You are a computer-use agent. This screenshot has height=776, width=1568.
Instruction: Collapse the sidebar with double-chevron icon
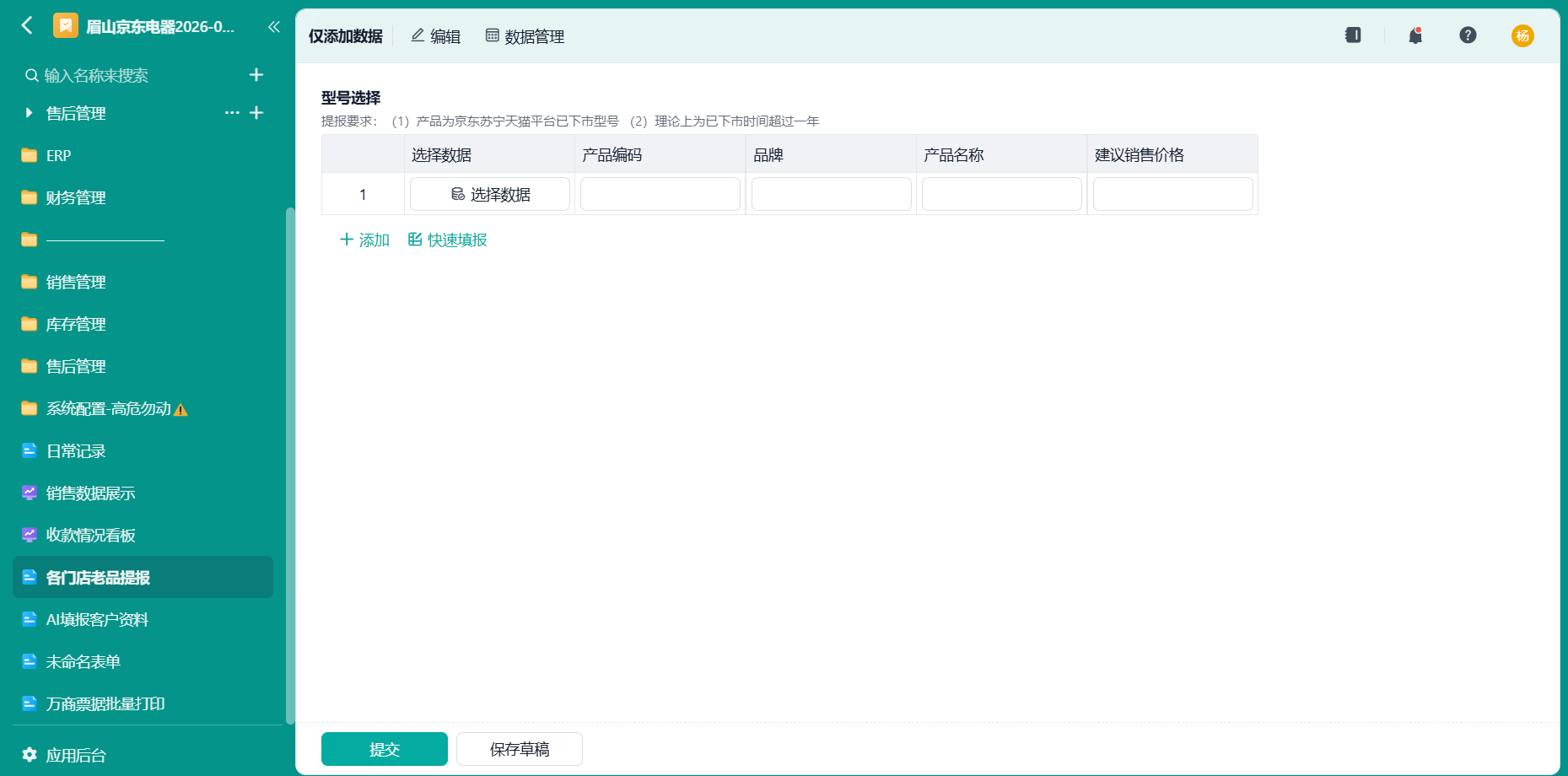point(273,27)
